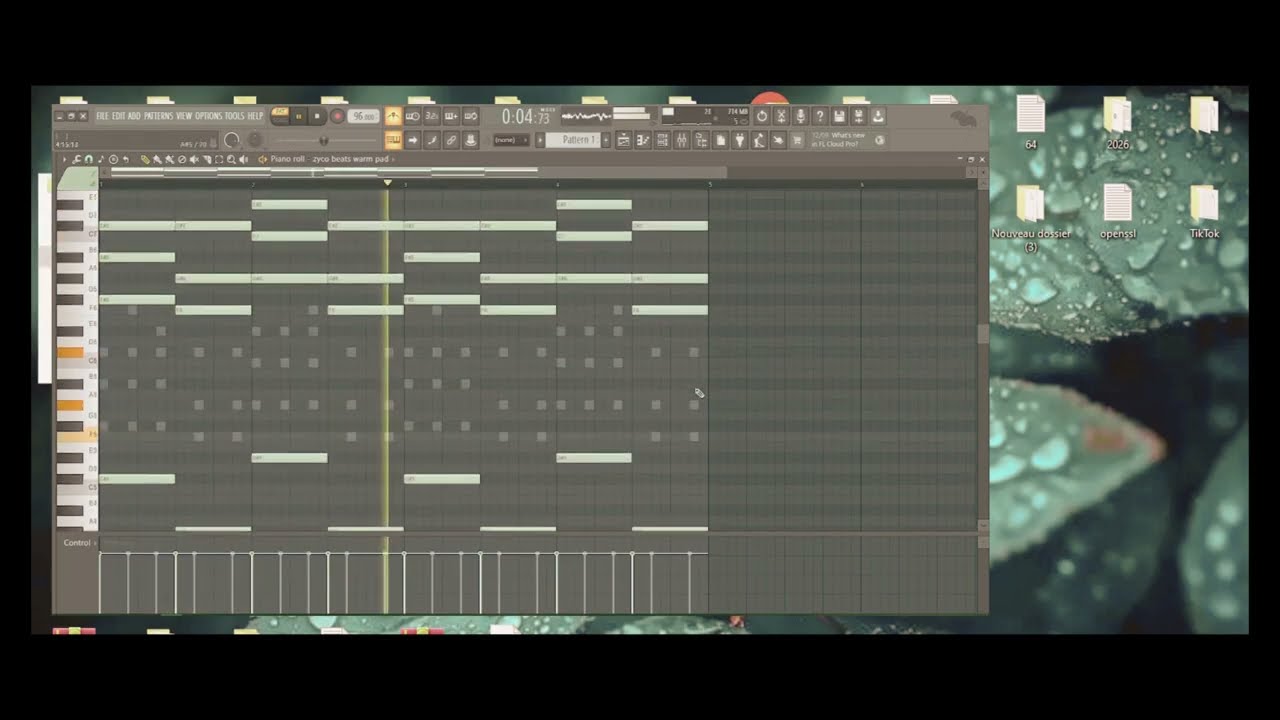Switch Pat/Song mode toggle
The height and width of the screenshot is (720, 1280).
(x=280, y=116)
